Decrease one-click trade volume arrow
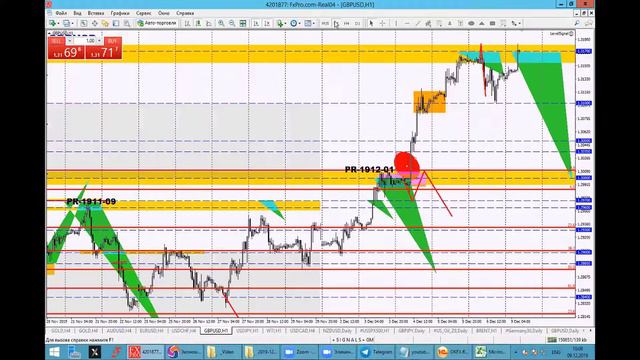Screen dimensions: 640x360 [x=70, y=41]
